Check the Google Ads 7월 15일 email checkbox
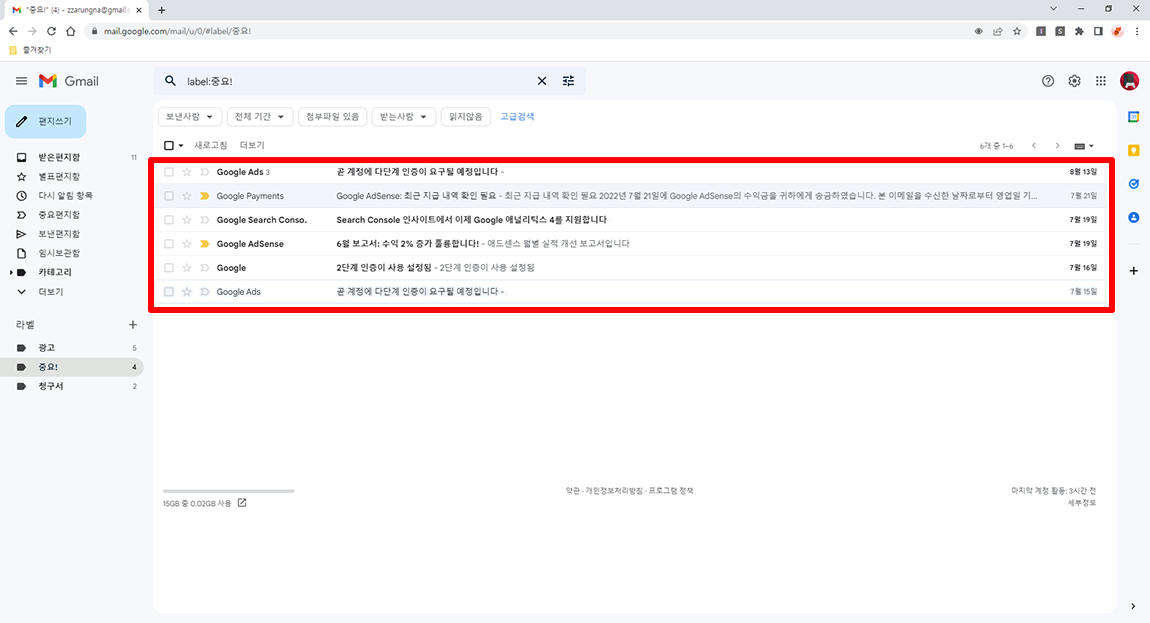Image resolution: width=1150 pixels, height=623 pixels. click(169, 291)
